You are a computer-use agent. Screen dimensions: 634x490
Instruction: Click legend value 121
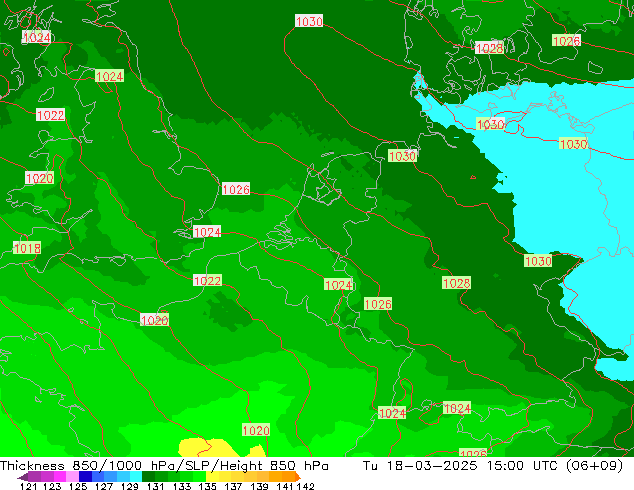point(29,486)
